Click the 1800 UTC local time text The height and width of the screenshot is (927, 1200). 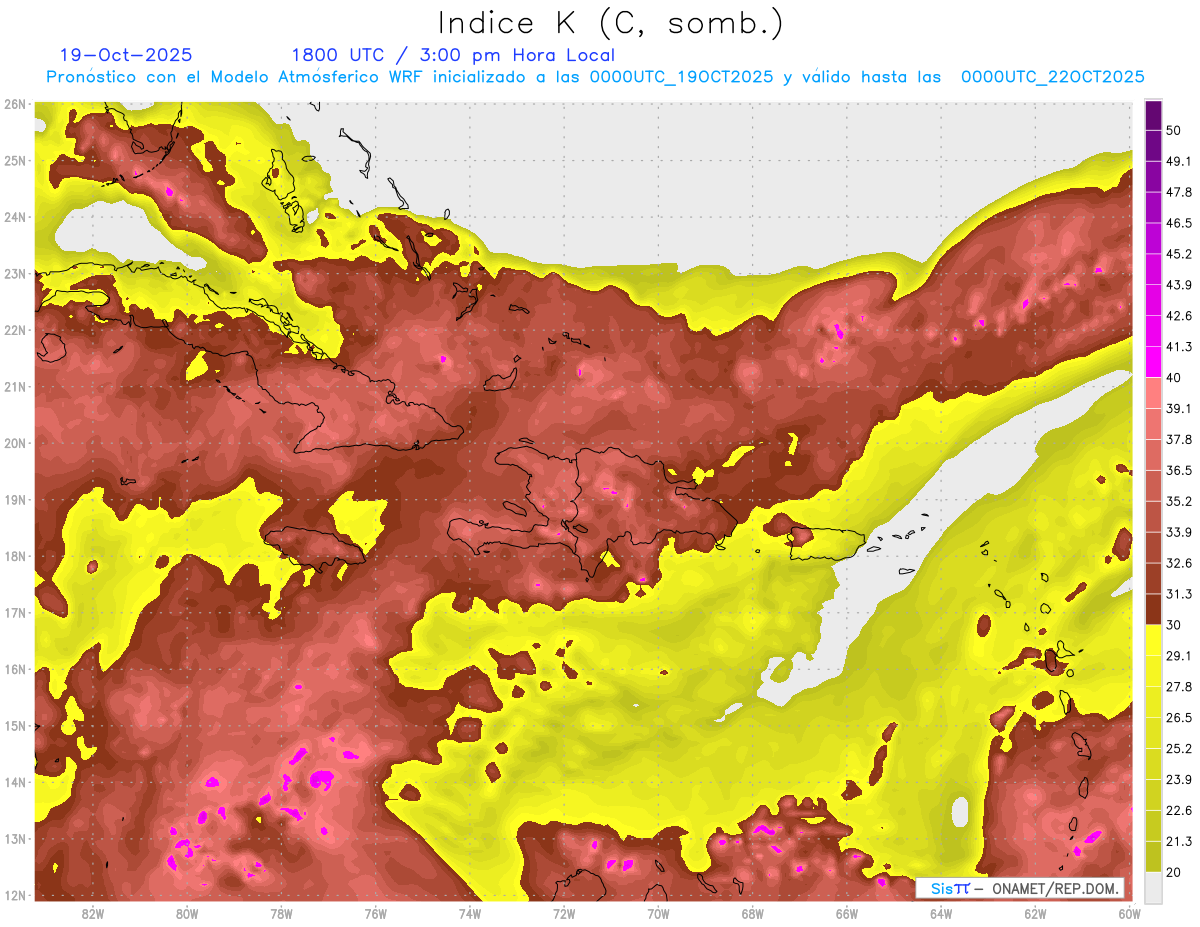[x=453, y=55]
